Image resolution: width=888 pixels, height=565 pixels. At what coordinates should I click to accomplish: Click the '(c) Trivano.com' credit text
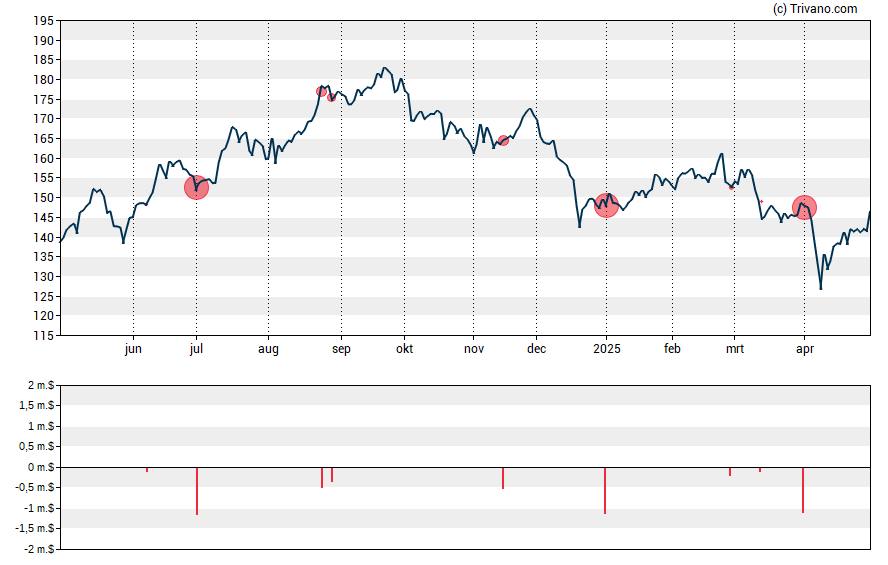point(815,8)
